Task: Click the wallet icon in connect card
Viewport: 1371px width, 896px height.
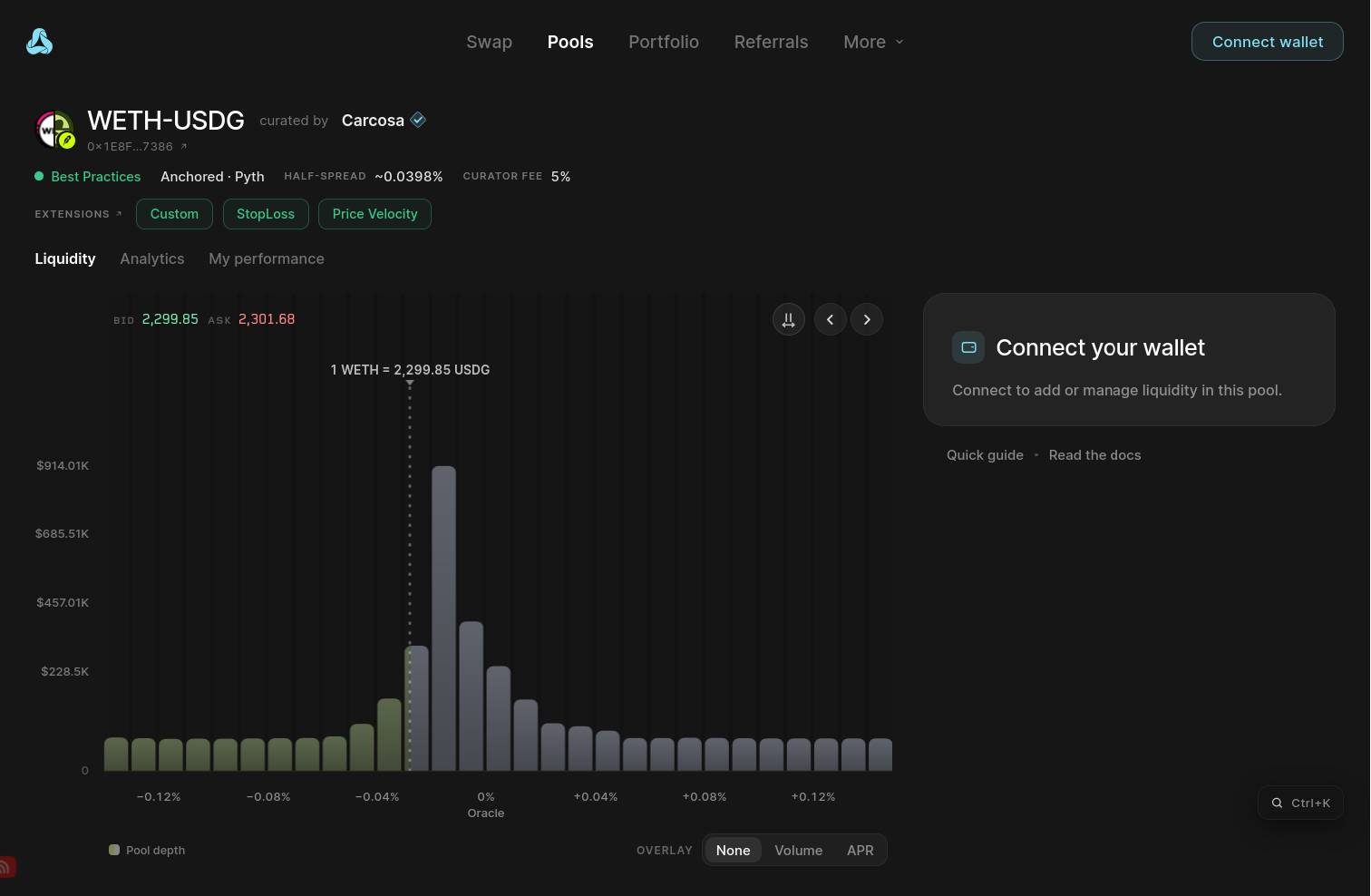Action: [968, 347]
